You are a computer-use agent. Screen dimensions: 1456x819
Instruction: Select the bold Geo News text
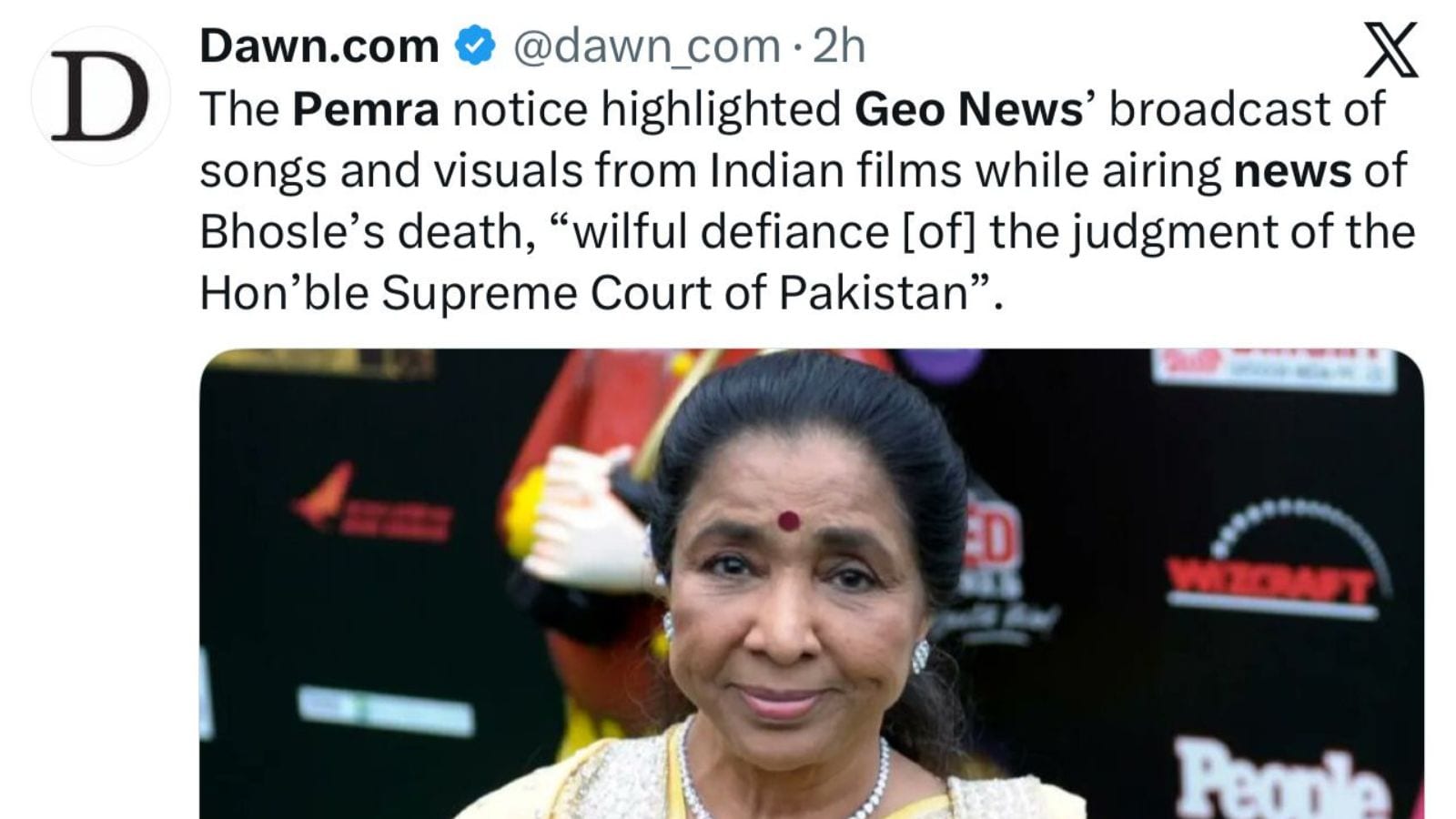click(x=969, y=109)
